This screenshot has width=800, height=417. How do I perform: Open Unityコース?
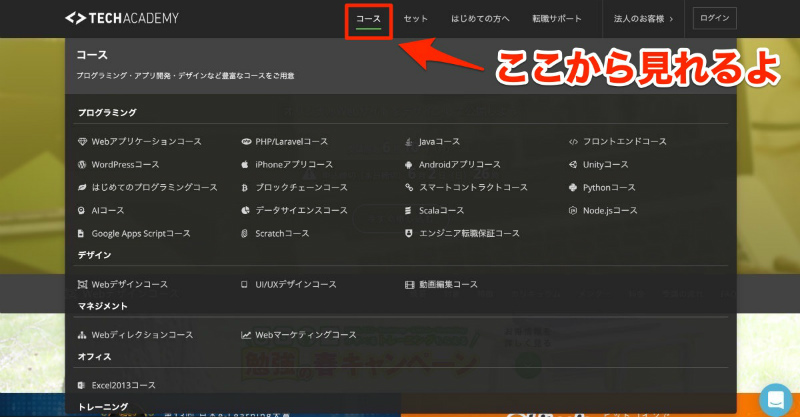606,164
